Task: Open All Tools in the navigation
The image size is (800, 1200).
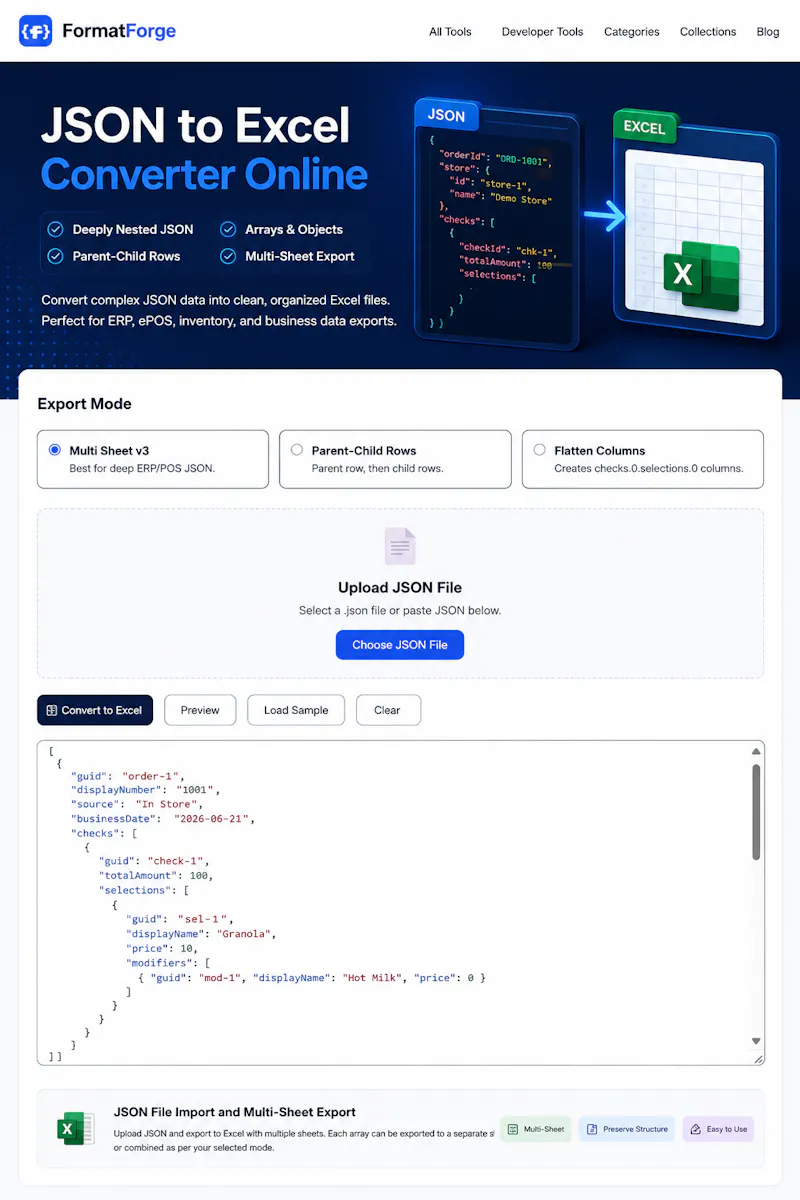Action: click(x=450, y=32)
